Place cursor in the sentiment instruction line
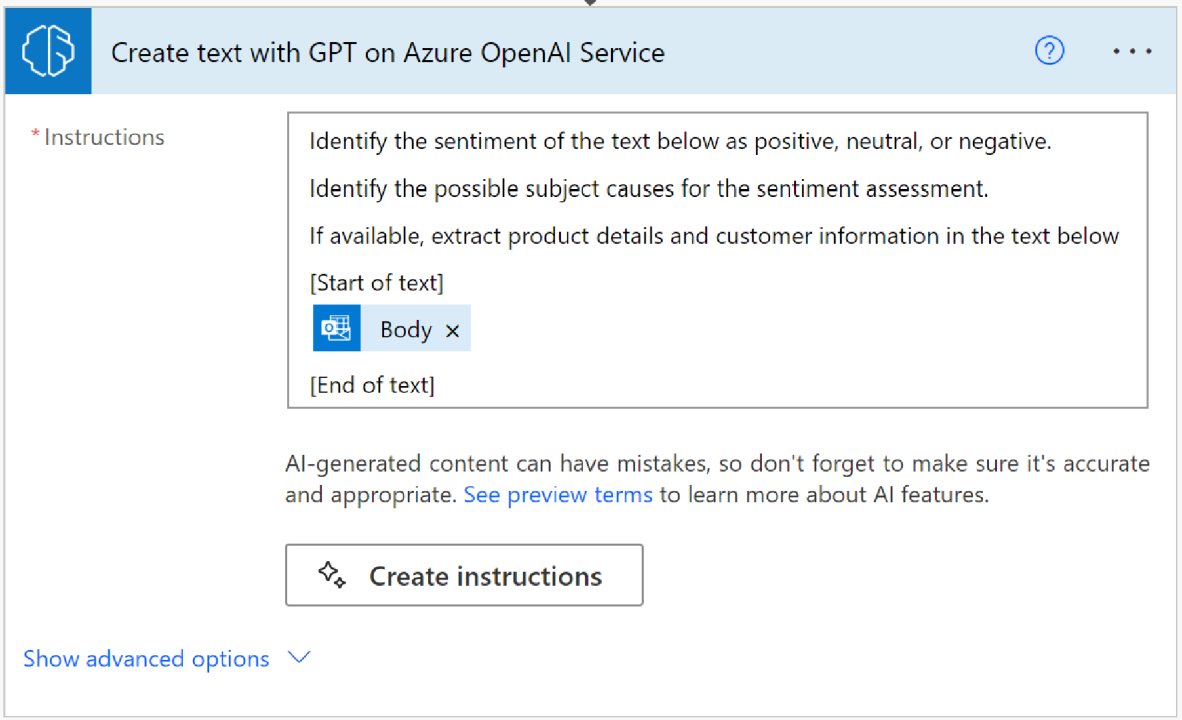 click(x=680, y=142)
